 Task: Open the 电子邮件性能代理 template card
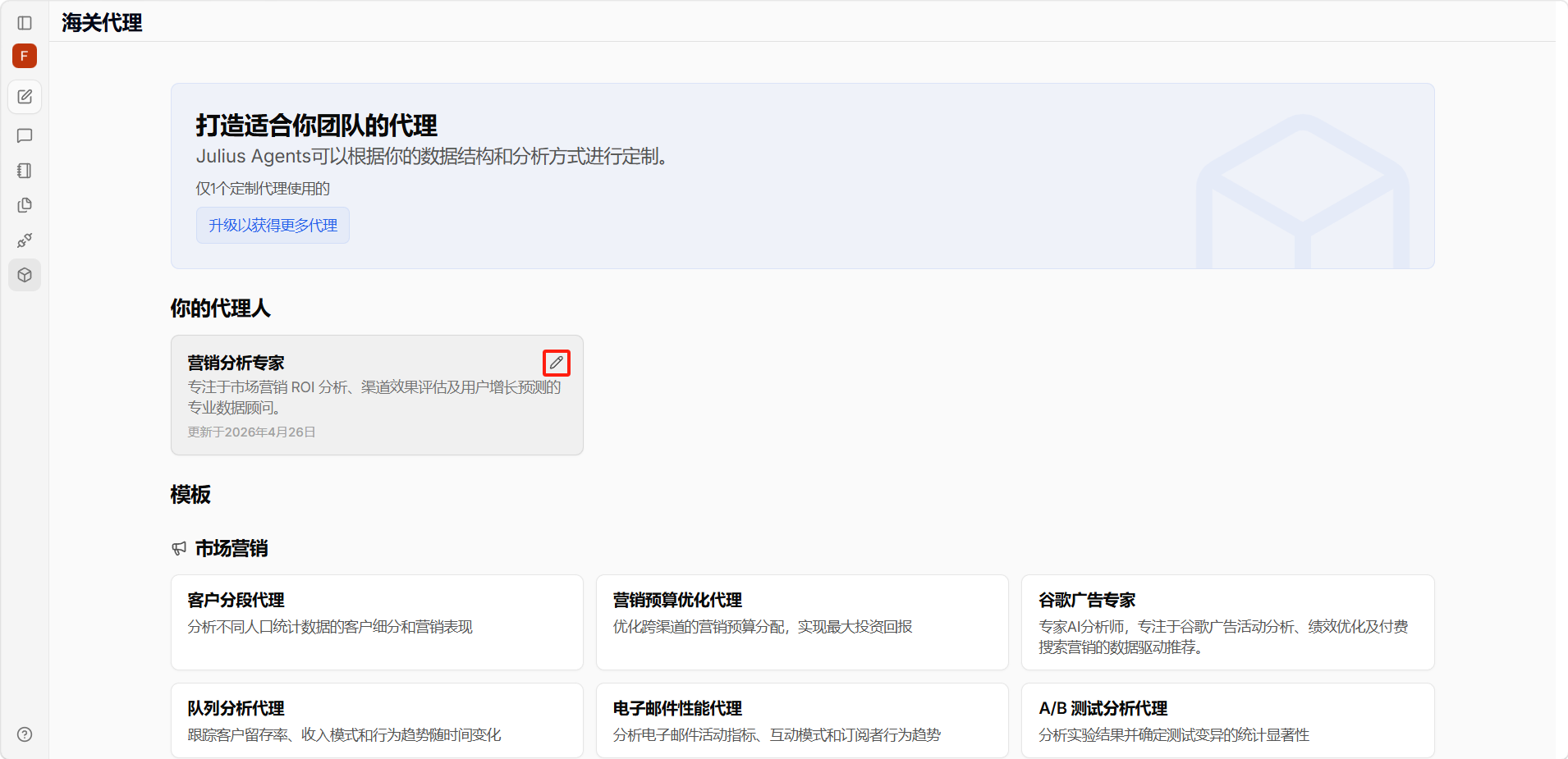tap(802, 720)
